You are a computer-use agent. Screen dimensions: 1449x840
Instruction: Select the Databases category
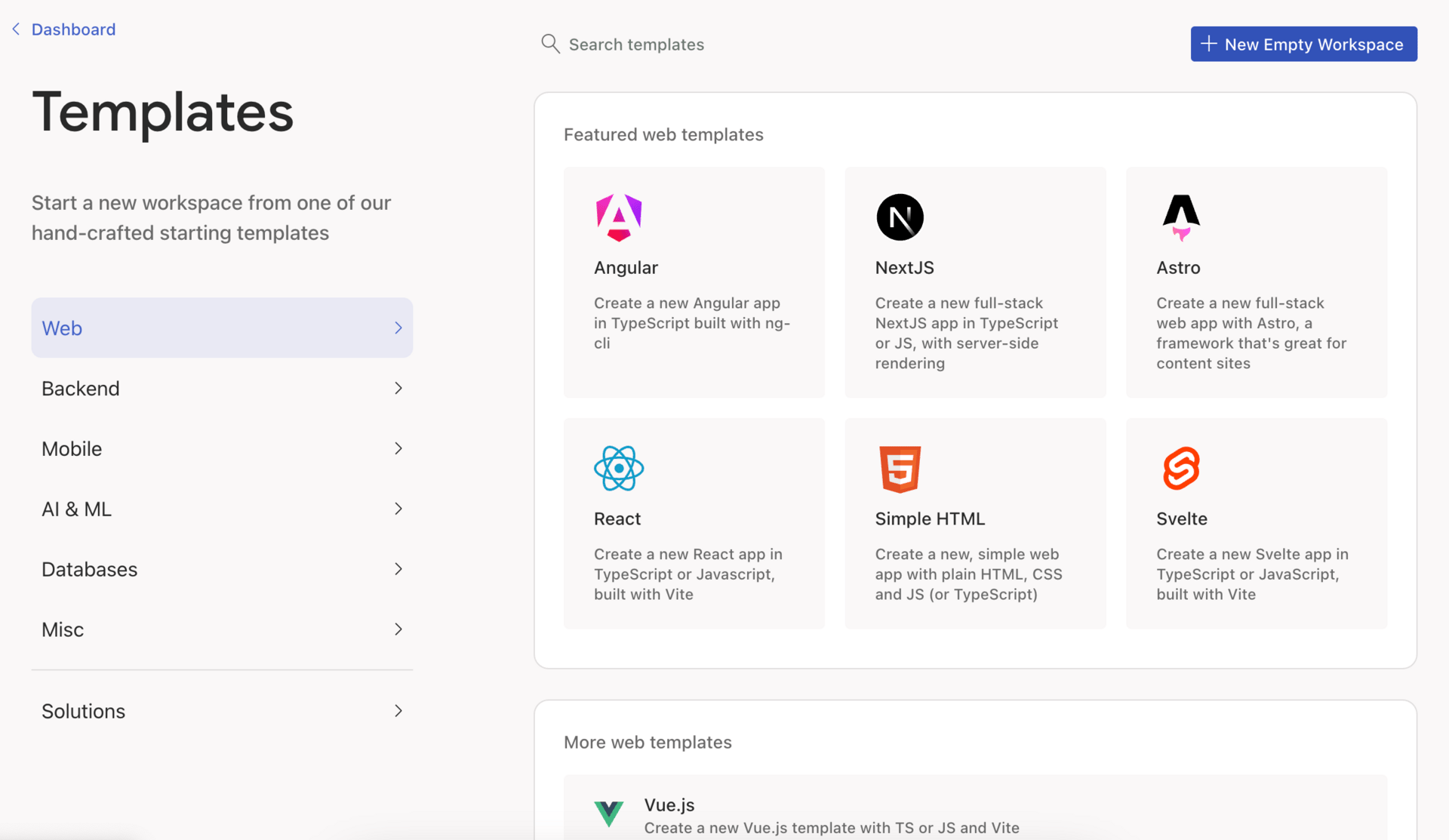click(x=89, y=569)
